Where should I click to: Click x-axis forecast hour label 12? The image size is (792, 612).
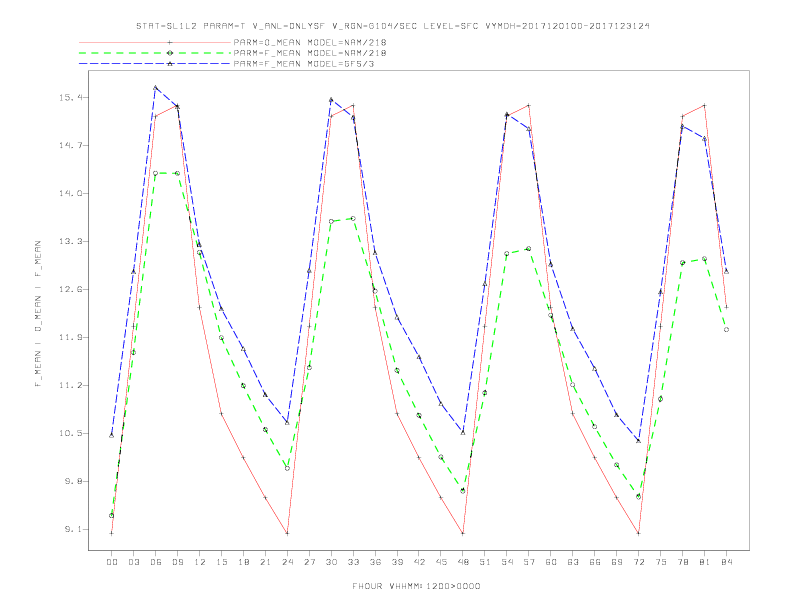click(200, 562)
